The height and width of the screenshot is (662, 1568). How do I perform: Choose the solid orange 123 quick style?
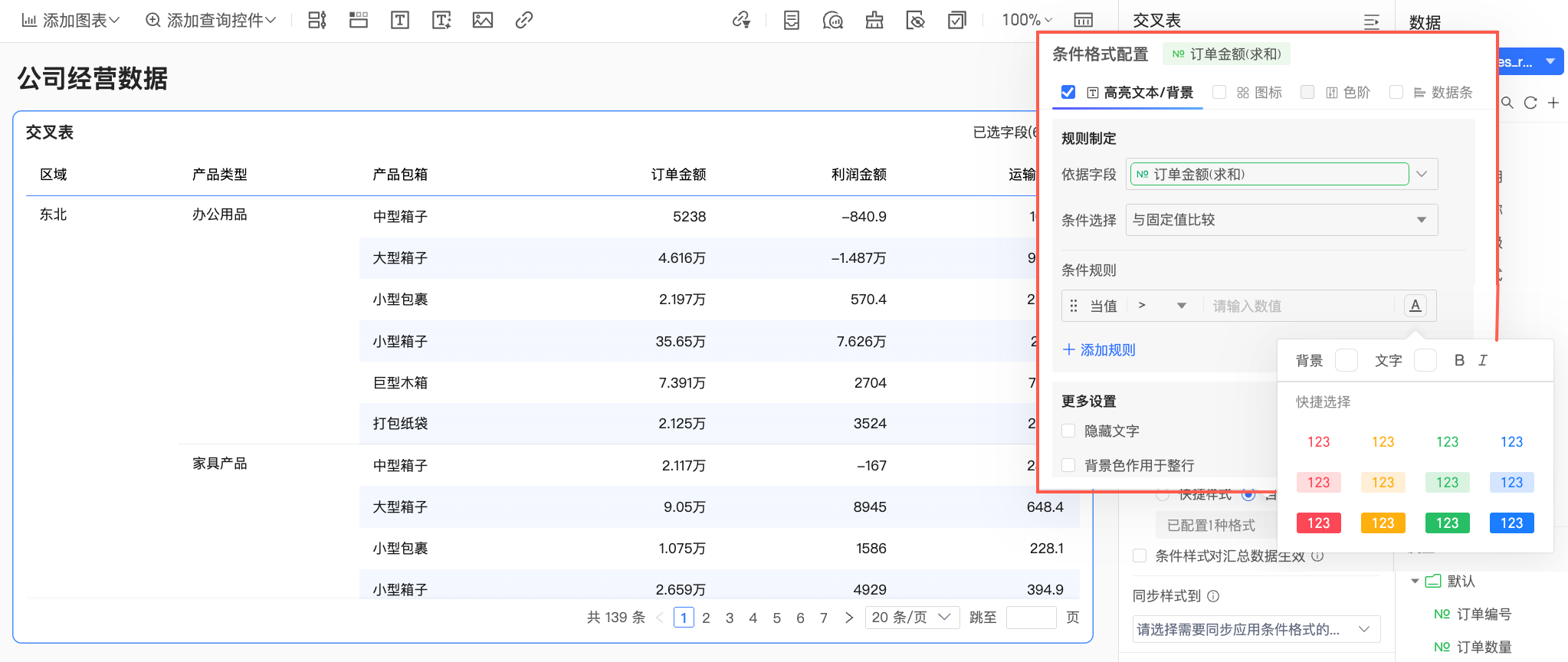1383,523
